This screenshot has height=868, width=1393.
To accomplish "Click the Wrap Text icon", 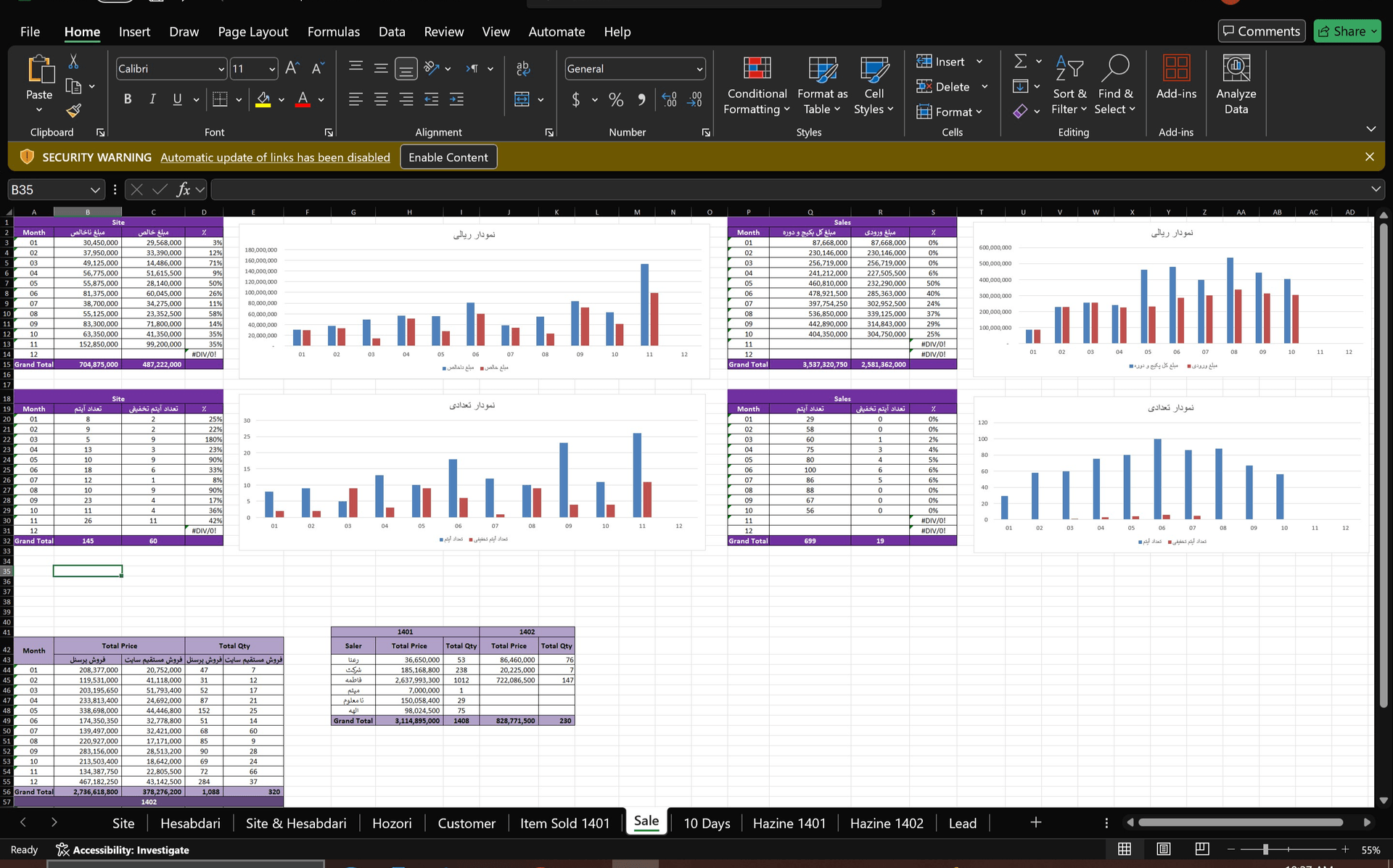I will pyautogui.click(x=522, y=68).
